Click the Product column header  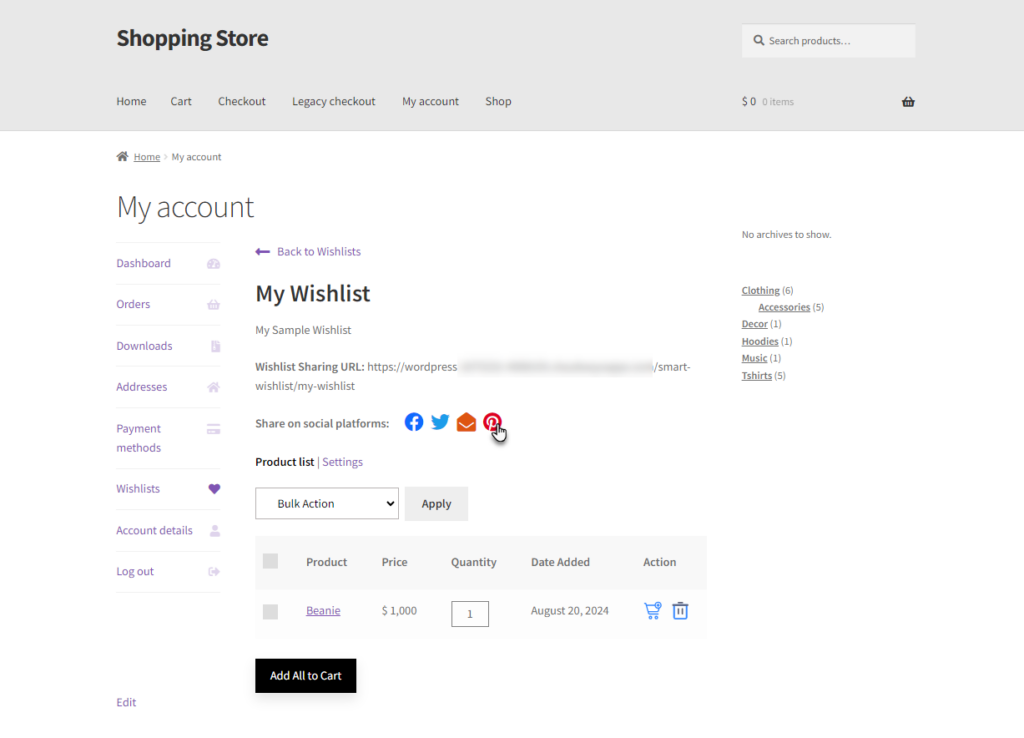(x=327, y=562)
